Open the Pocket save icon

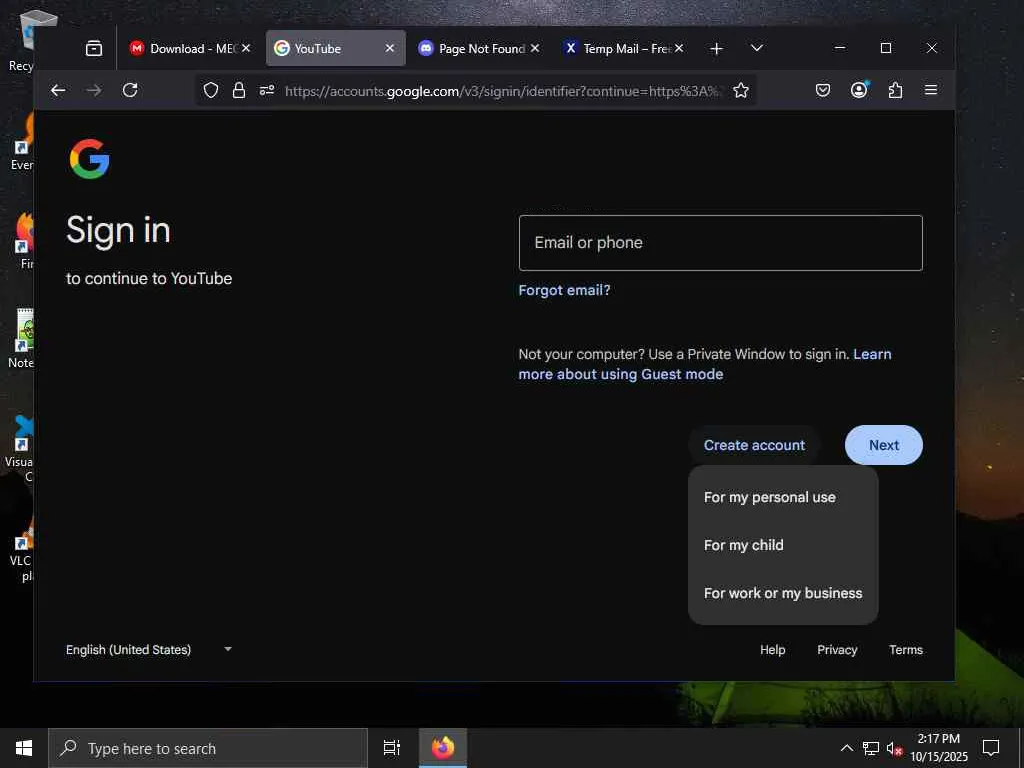[823, 90]
